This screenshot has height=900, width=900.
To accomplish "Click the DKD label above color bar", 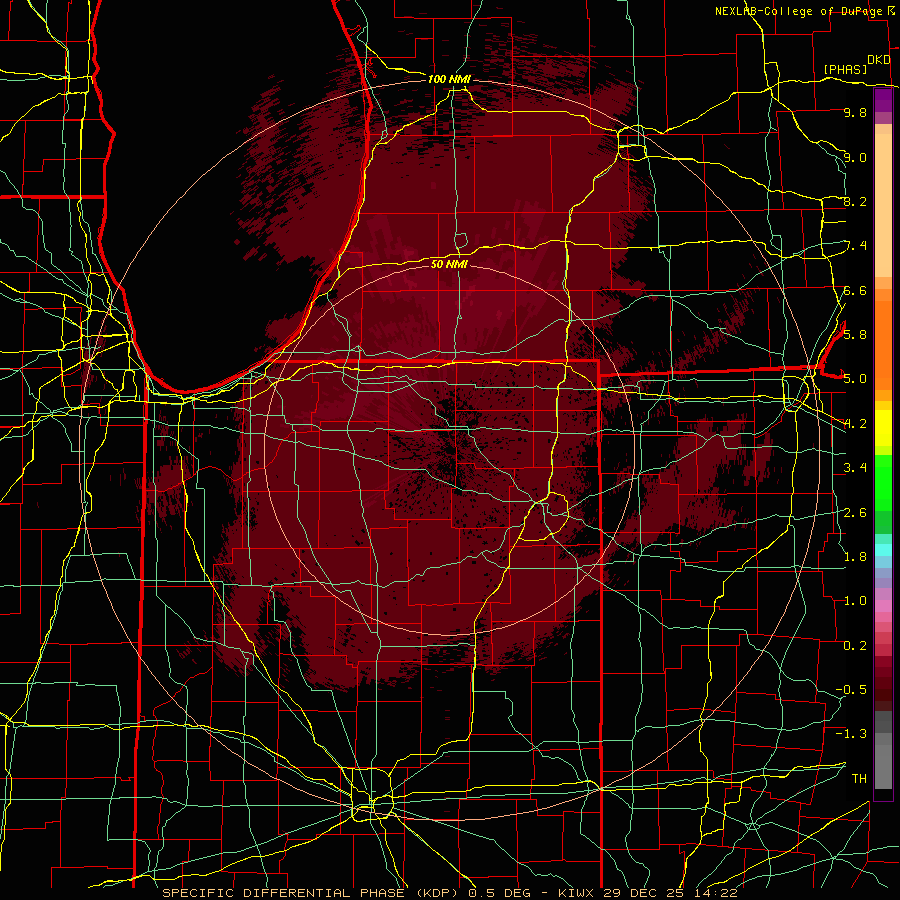I will pyautogui.click(x=879, y=60).
